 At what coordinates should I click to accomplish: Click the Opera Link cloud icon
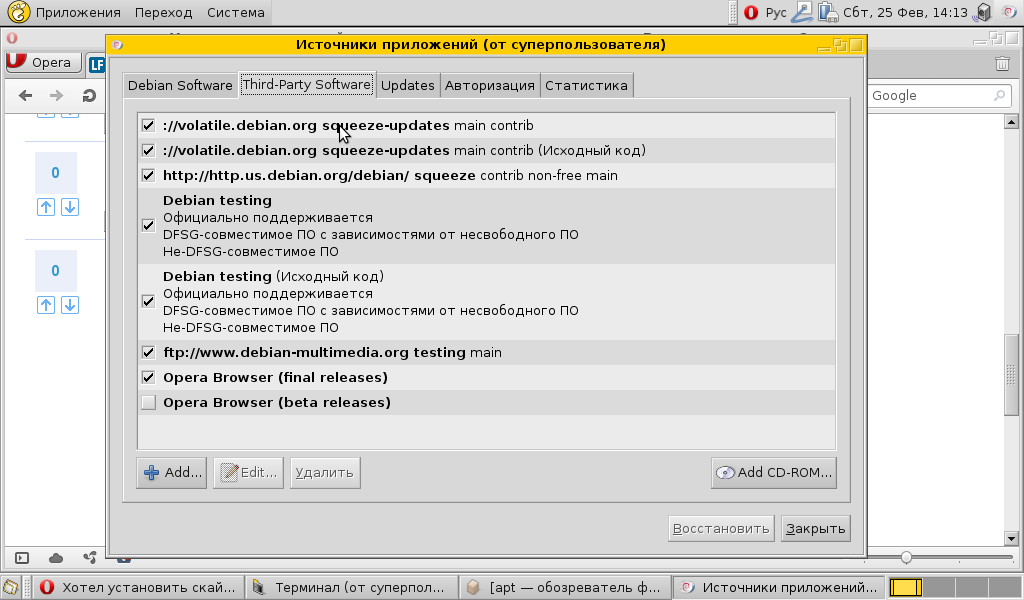click(x=56, y=558)
